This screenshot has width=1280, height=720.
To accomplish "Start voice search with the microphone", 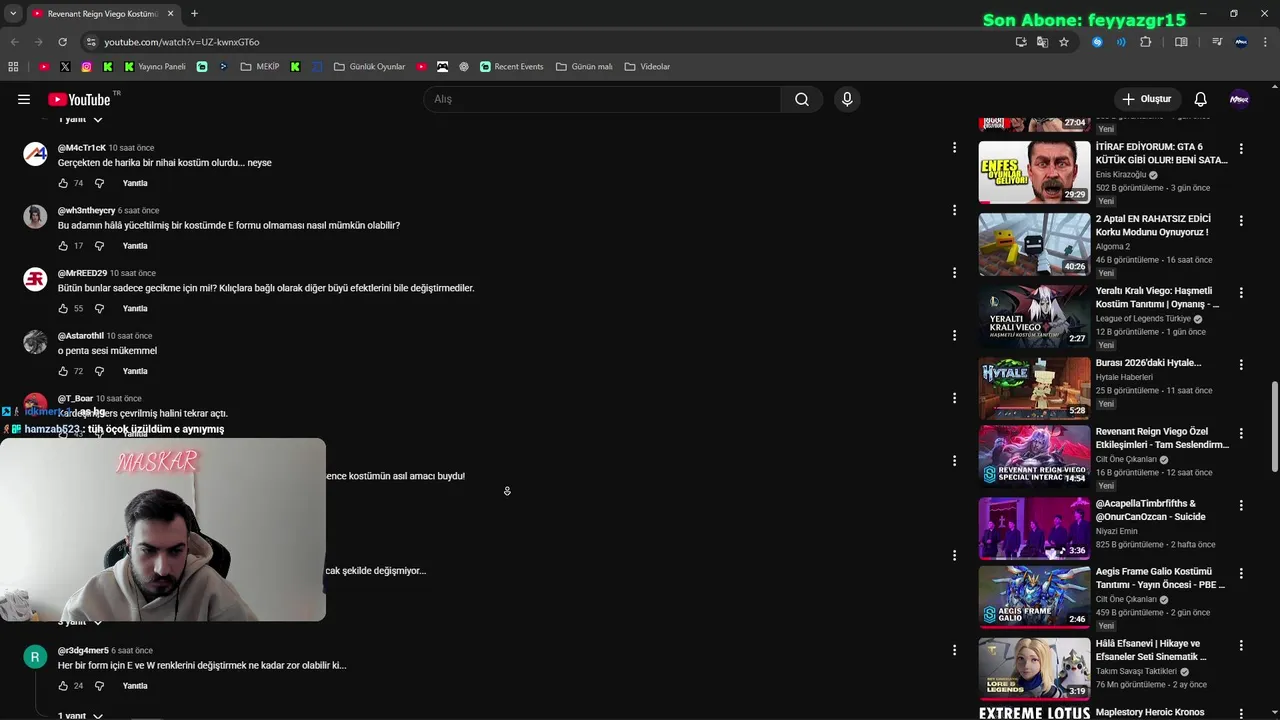I will 847,99.
